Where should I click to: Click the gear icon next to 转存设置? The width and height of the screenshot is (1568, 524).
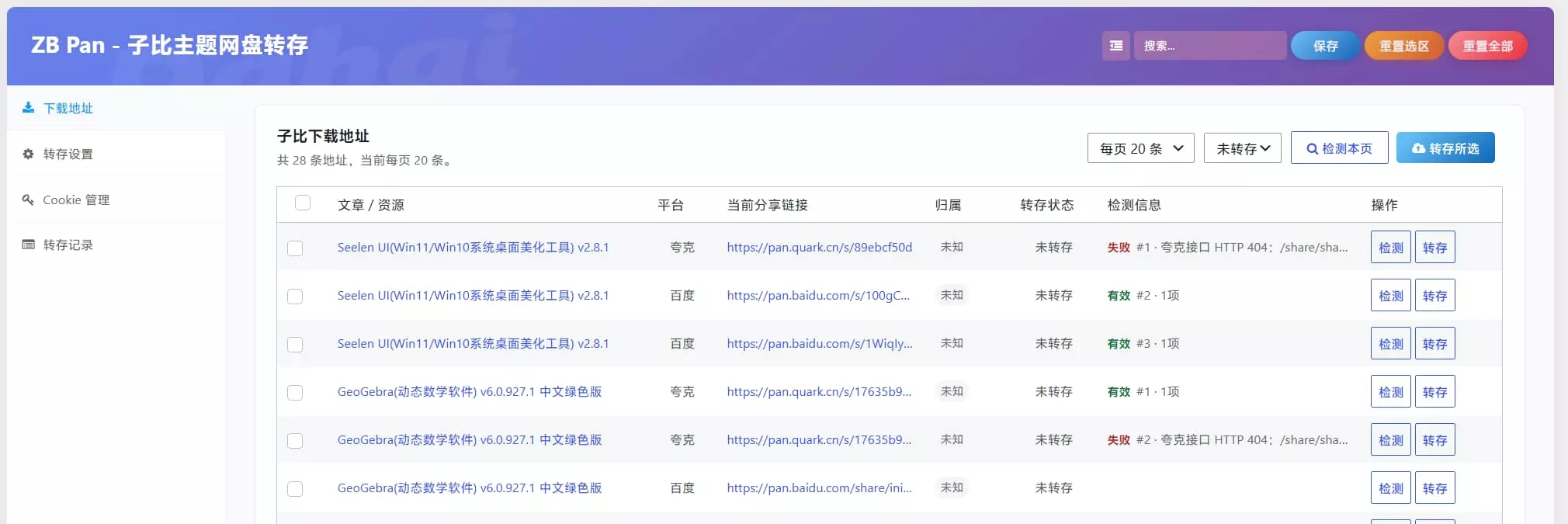(x=29, y=154)
